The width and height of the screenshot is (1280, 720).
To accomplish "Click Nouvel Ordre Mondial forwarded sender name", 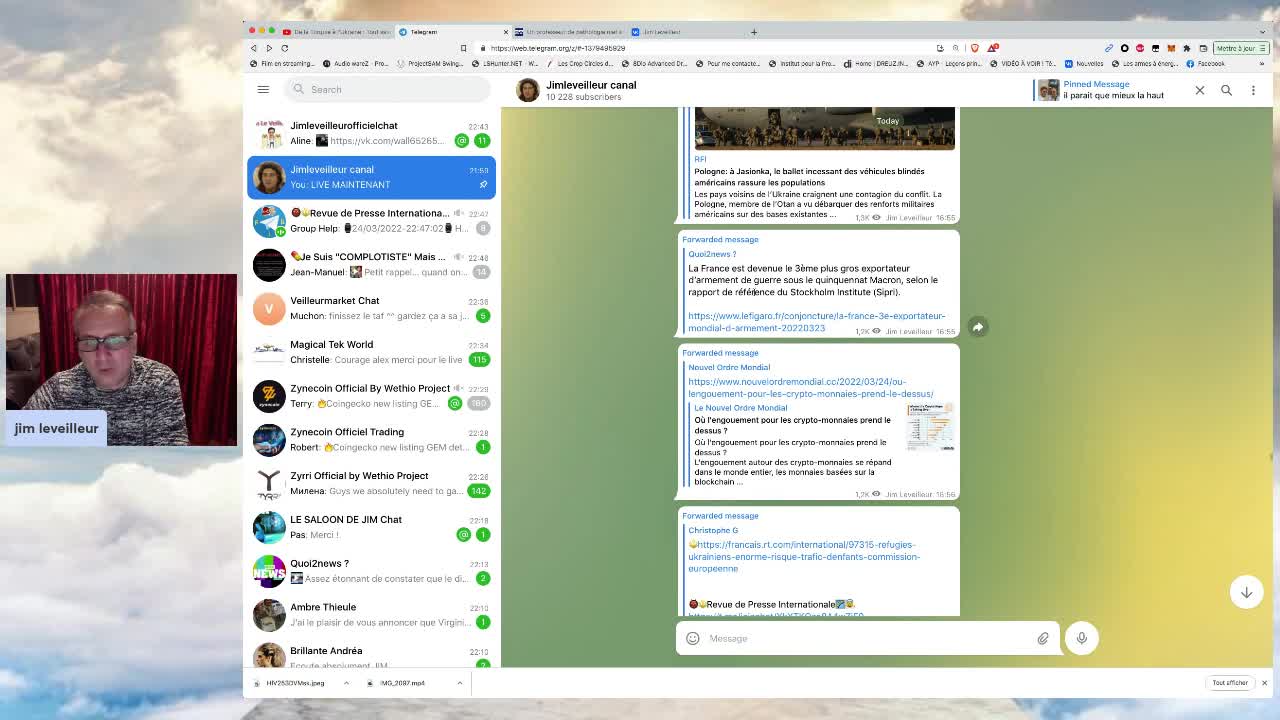I will coord(729,367).
